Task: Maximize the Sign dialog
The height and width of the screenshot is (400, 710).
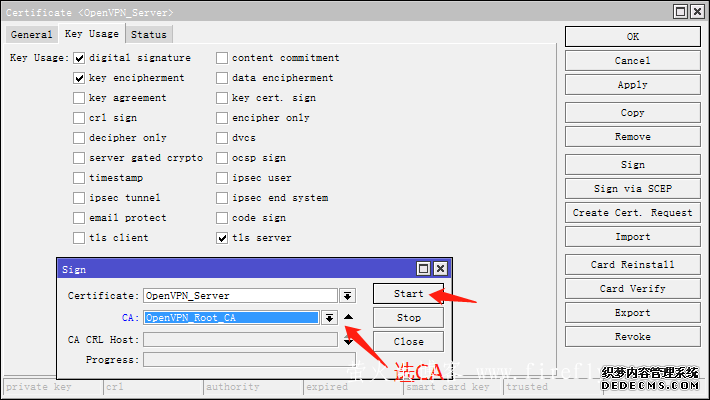Action: 423,269
